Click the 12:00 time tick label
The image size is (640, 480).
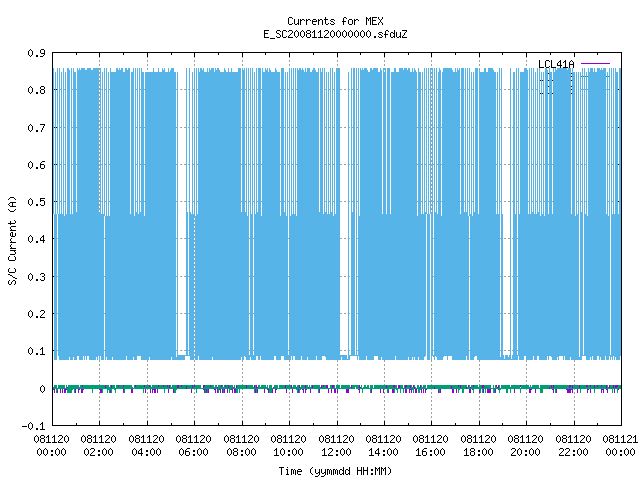(x=336, y=452)
